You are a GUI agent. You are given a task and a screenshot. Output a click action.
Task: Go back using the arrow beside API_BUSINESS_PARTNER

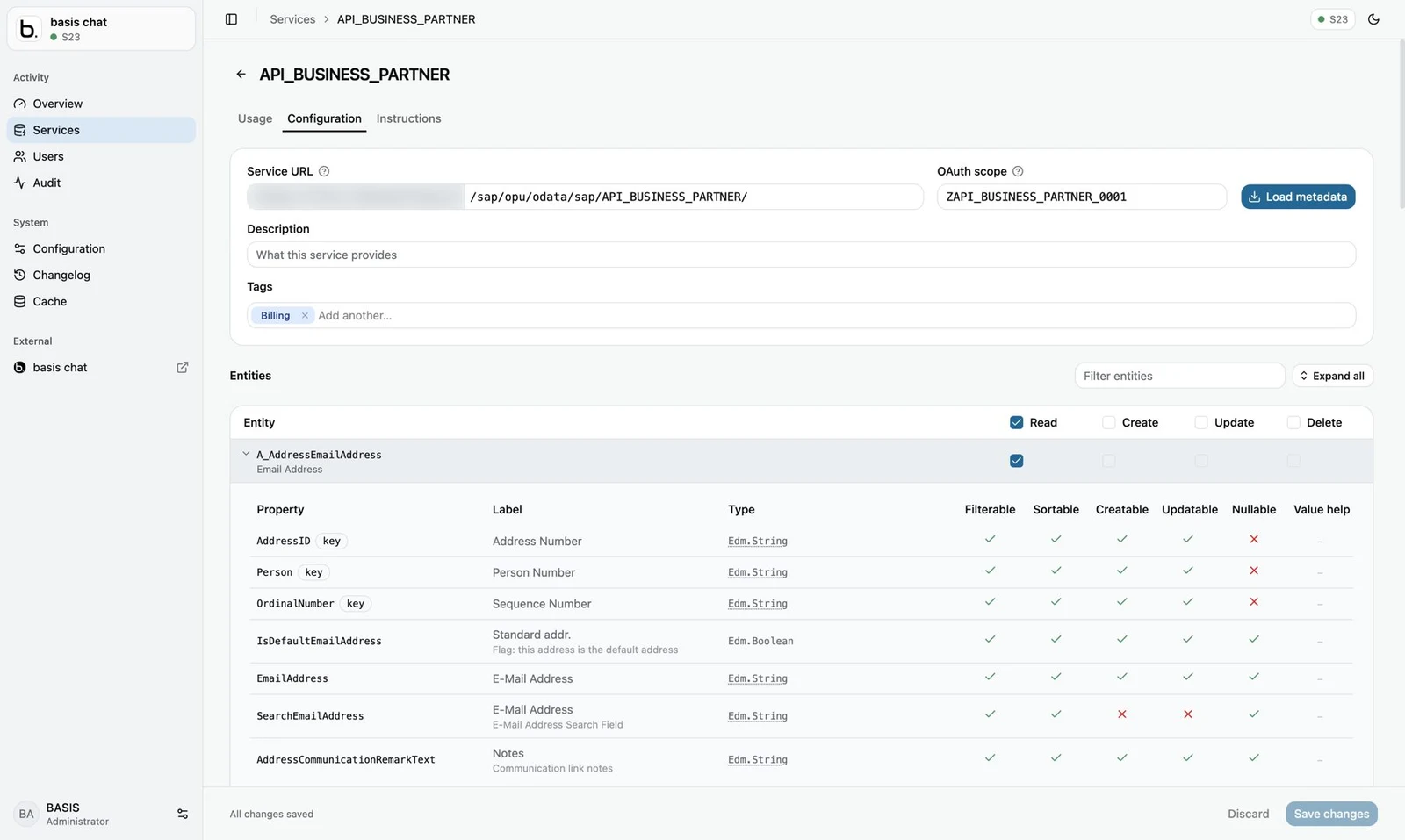coord(241,75)
